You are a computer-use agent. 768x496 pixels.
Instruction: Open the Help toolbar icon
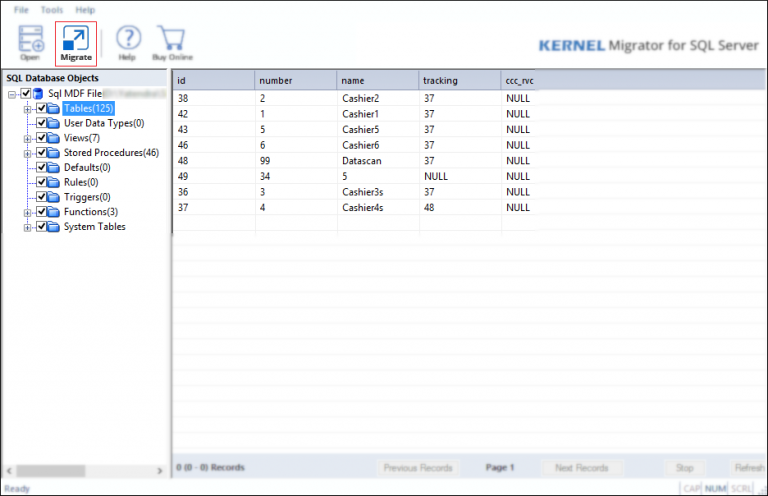pyautogui.click(x=129, y=40)
